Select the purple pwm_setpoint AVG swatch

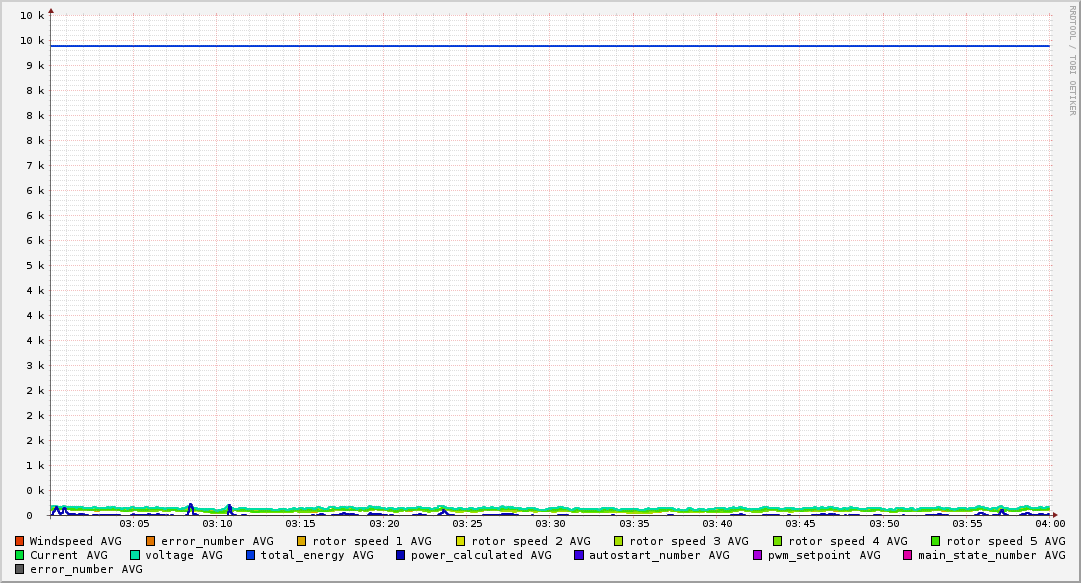pyautogui.click(x=758, y=555)
